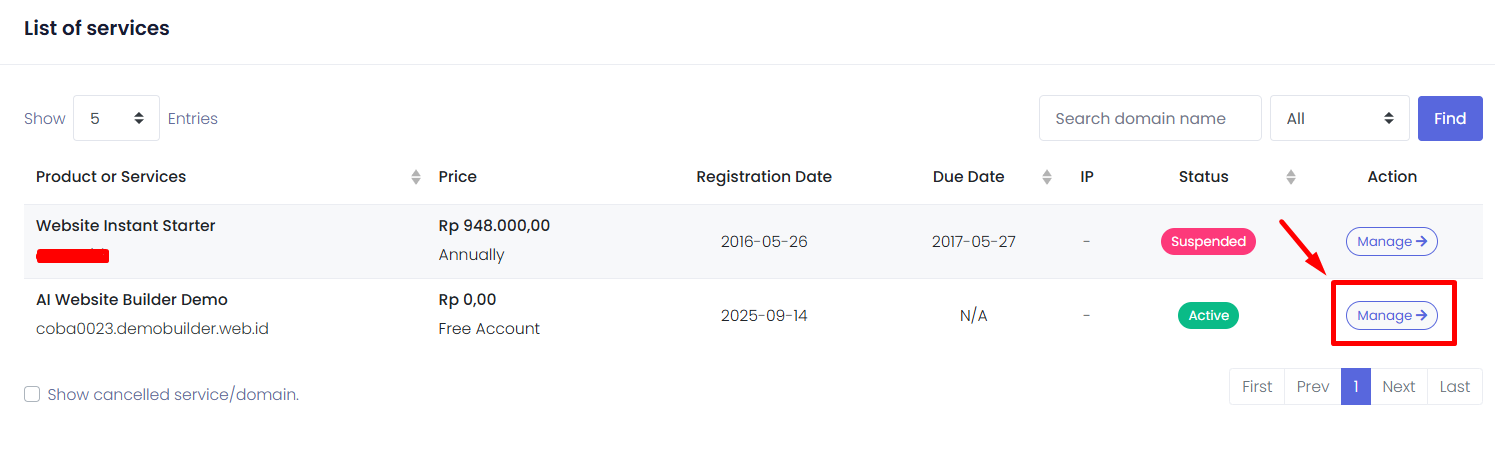The width and height of the screenshot is (1495, 450).
Task: Go to Prev page
Action: click(x=1313, y=387)
